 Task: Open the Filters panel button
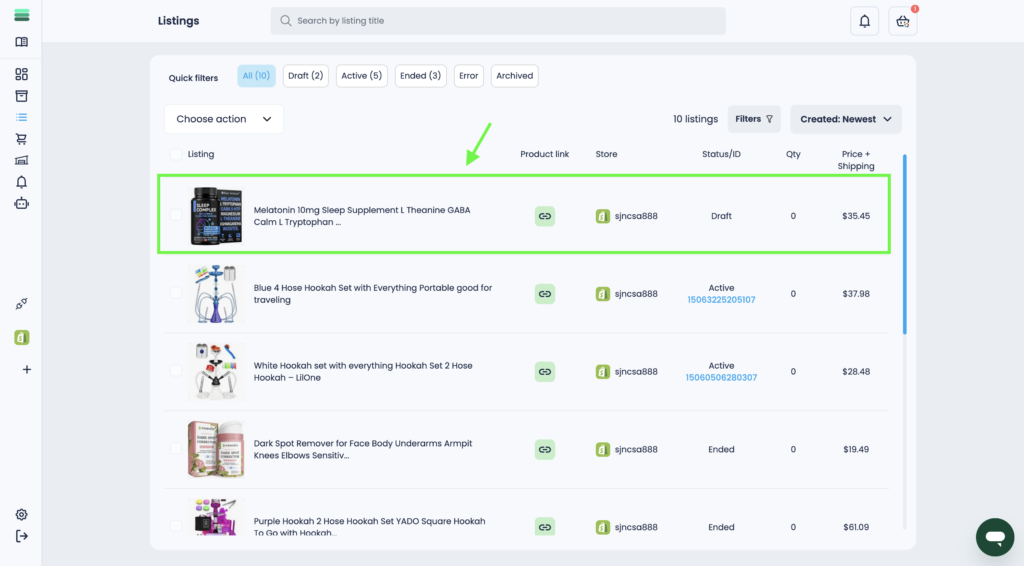[x=754, y=119]
